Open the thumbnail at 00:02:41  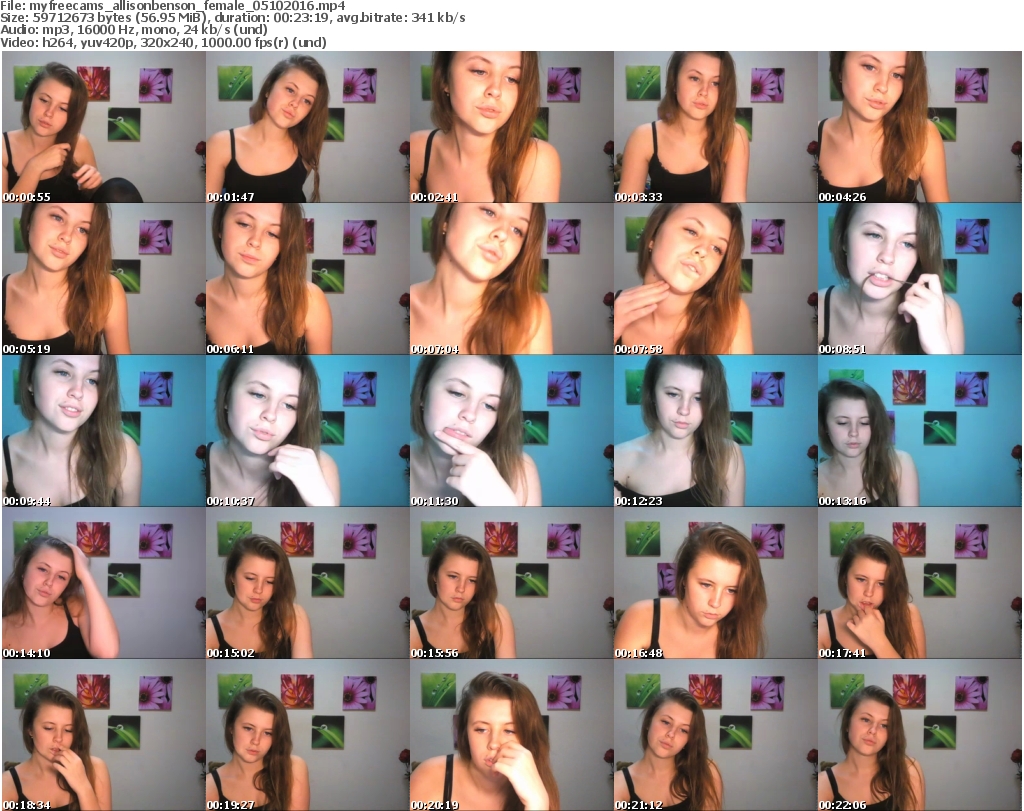[510, 127]
